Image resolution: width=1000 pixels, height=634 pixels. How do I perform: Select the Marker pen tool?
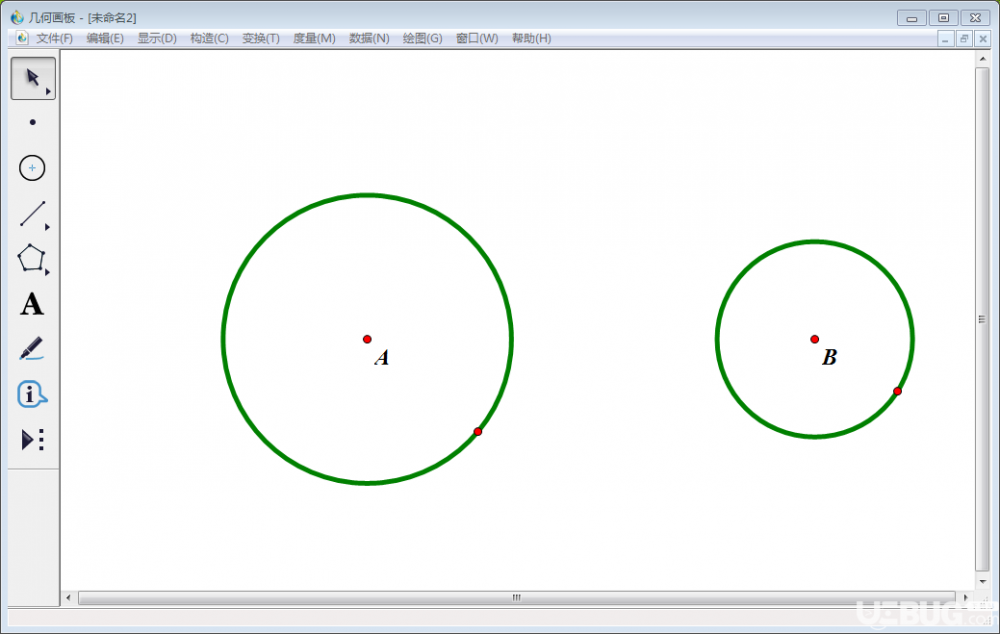(33, 350)
